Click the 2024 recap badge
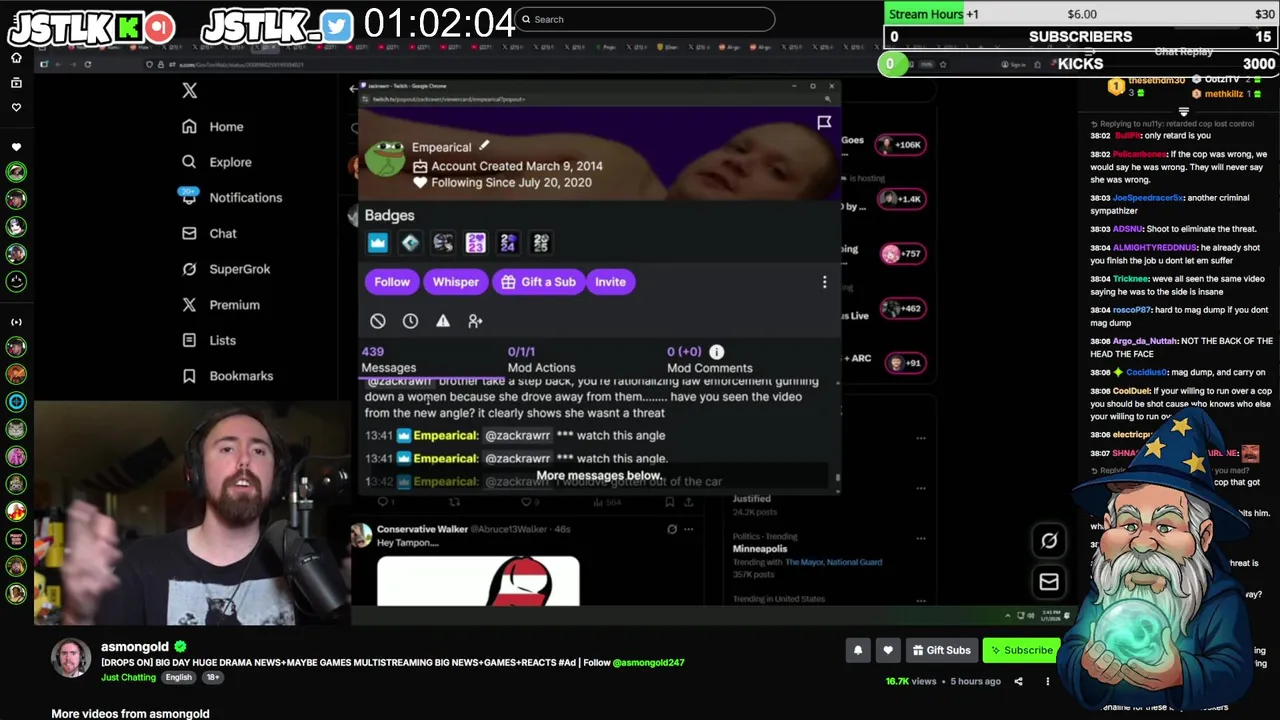 tap(508, 243)
